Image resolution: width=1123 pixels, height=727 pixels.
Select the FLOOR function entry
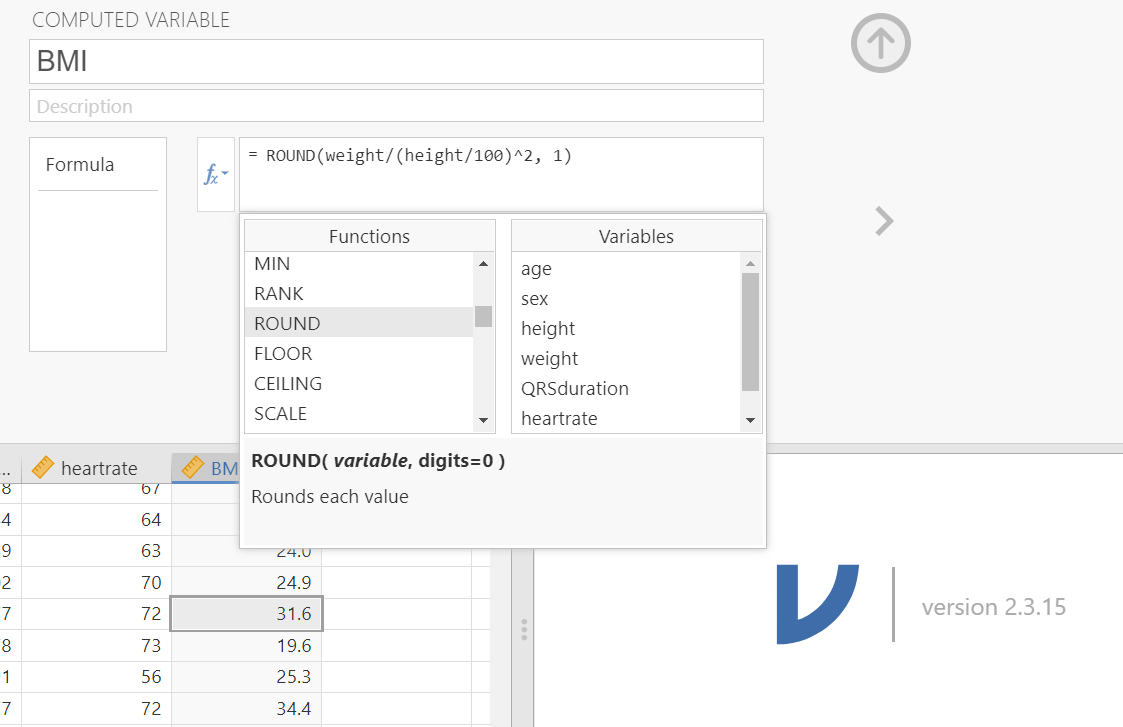point(358,353)
